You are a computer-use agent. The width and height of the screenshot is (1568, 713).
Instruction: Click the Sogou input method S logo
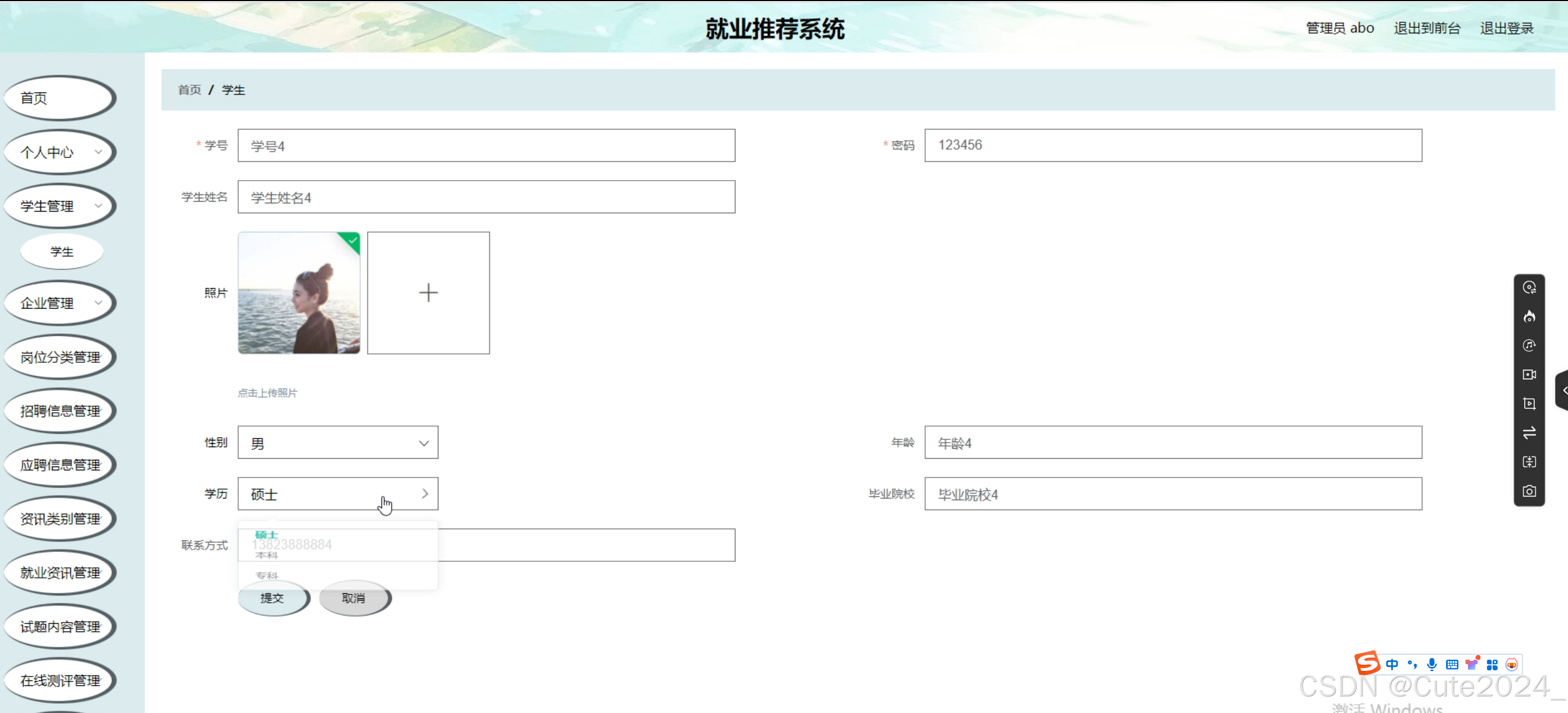[x=1367, y=663]
